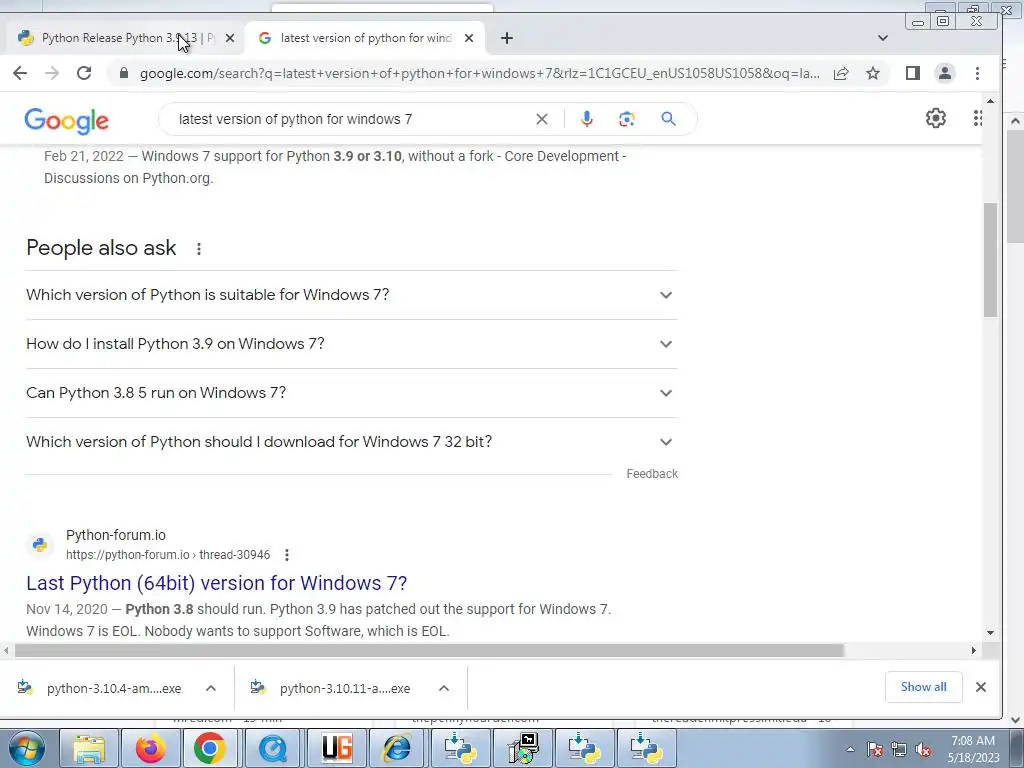Close the Google search results tab

469,38
